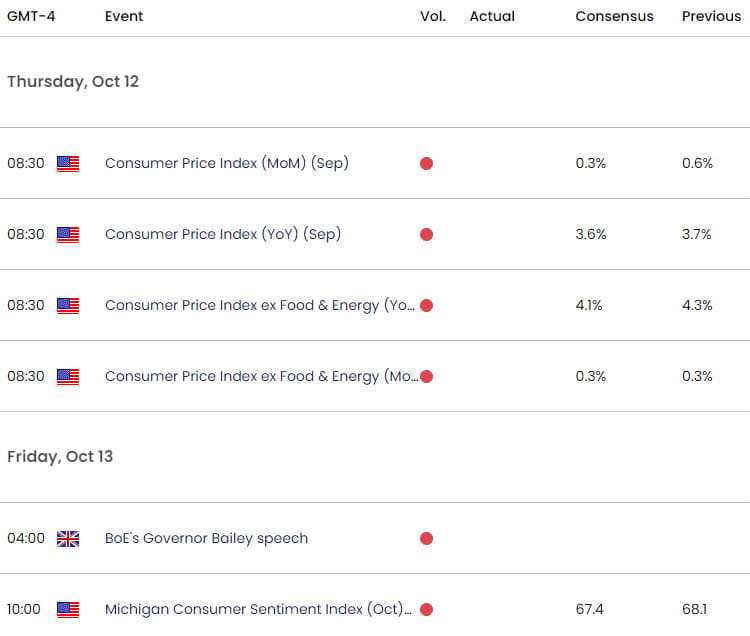
Task: Click consensus value 4.1% for core CPI
Action: tap(589, 306)
